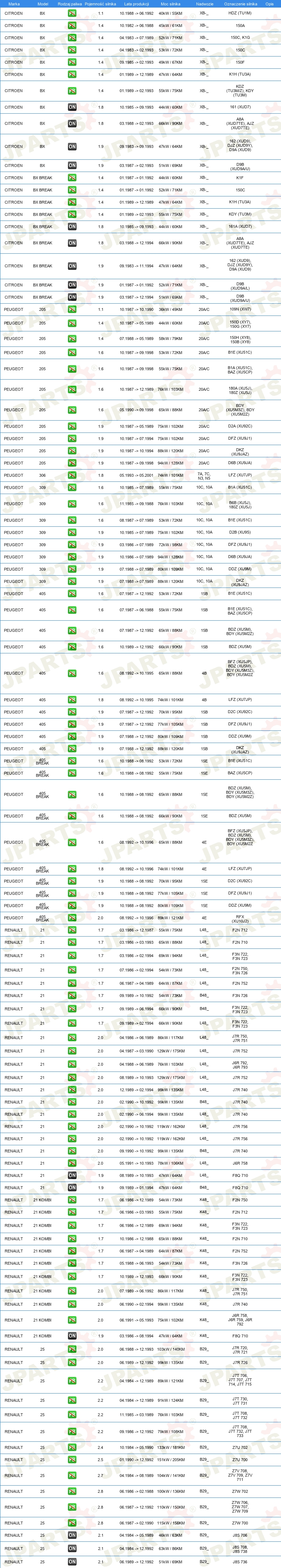Click the PB fuel icon in the Peugeot 306 row
The width and height of the screenshot is (281, 1568).
point(72,475)
